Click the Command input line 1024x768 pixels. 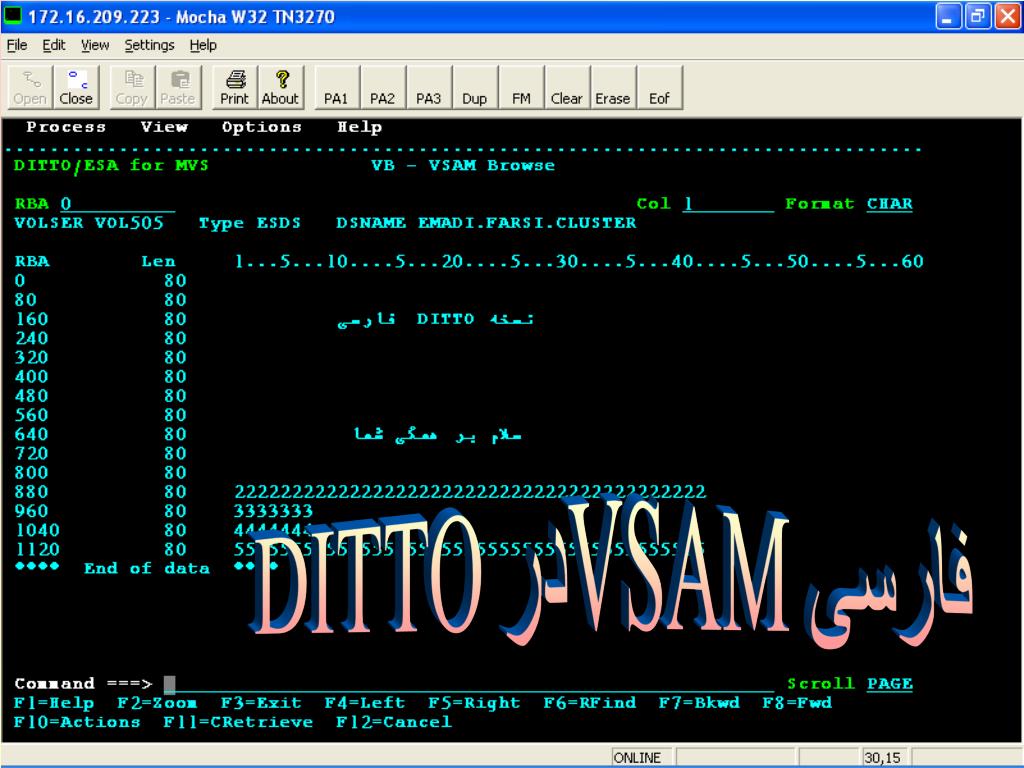[468, 684]
